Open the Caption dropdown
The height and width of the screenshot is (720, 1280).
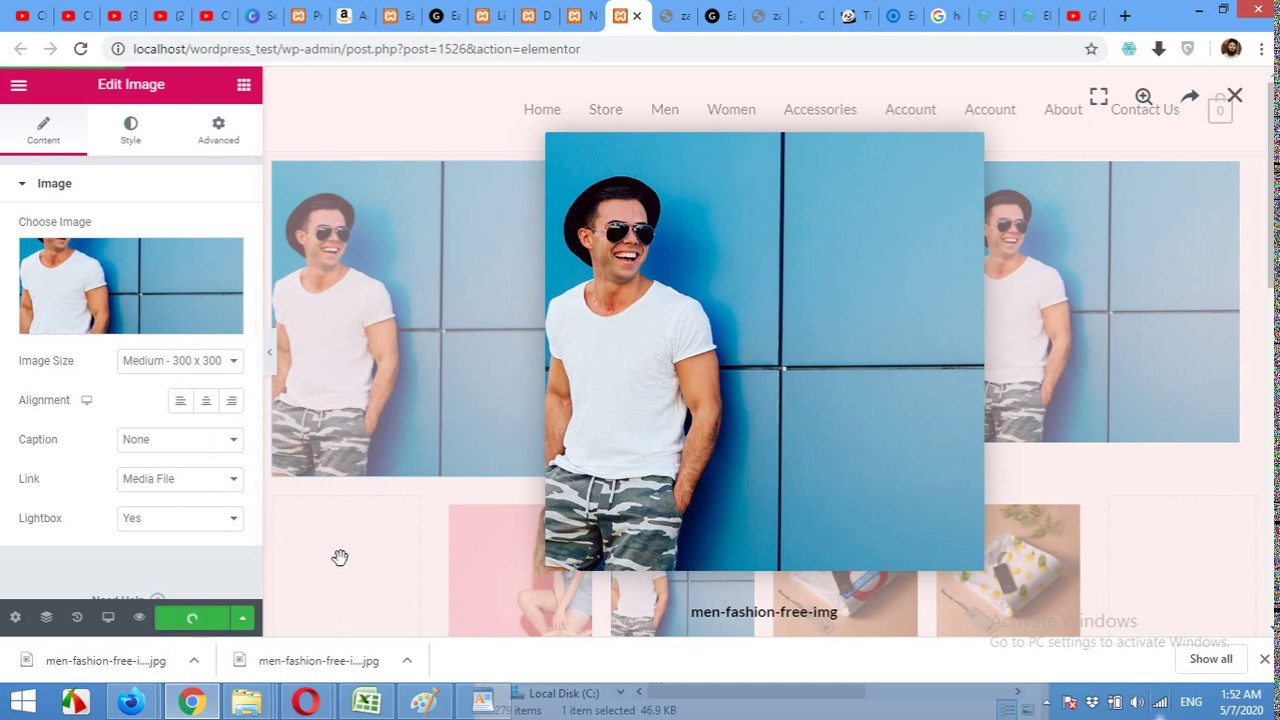[180, 440]
